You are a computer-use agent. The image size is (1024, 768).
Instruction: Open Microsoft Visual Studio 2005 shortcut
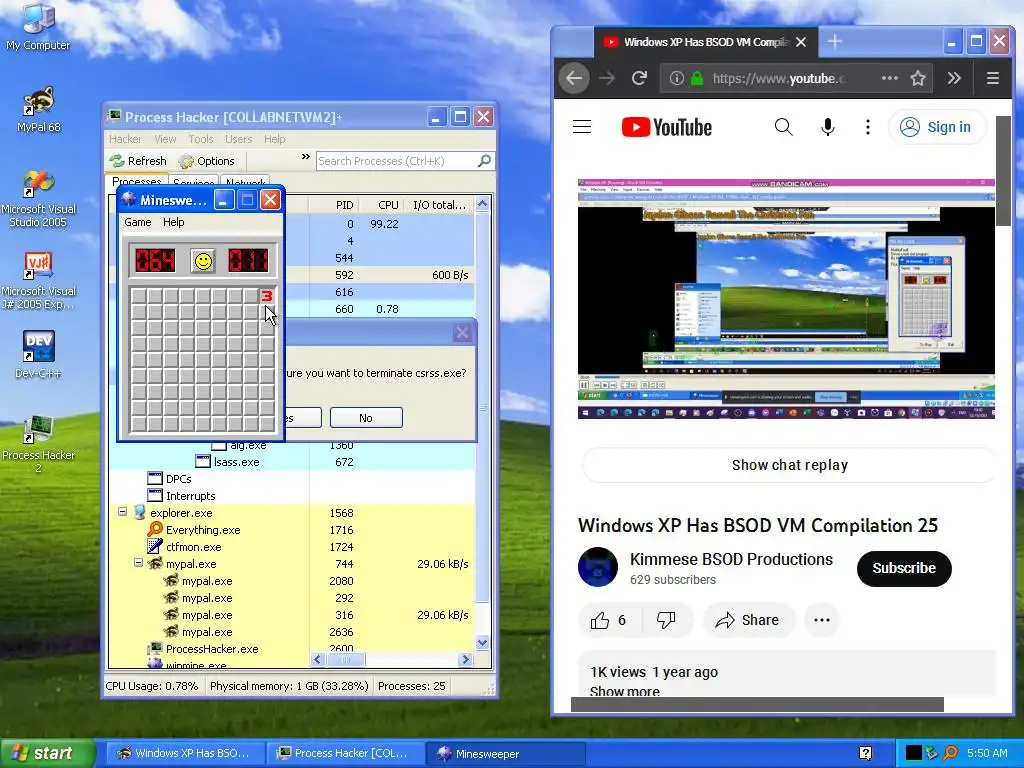click(39, 199)
